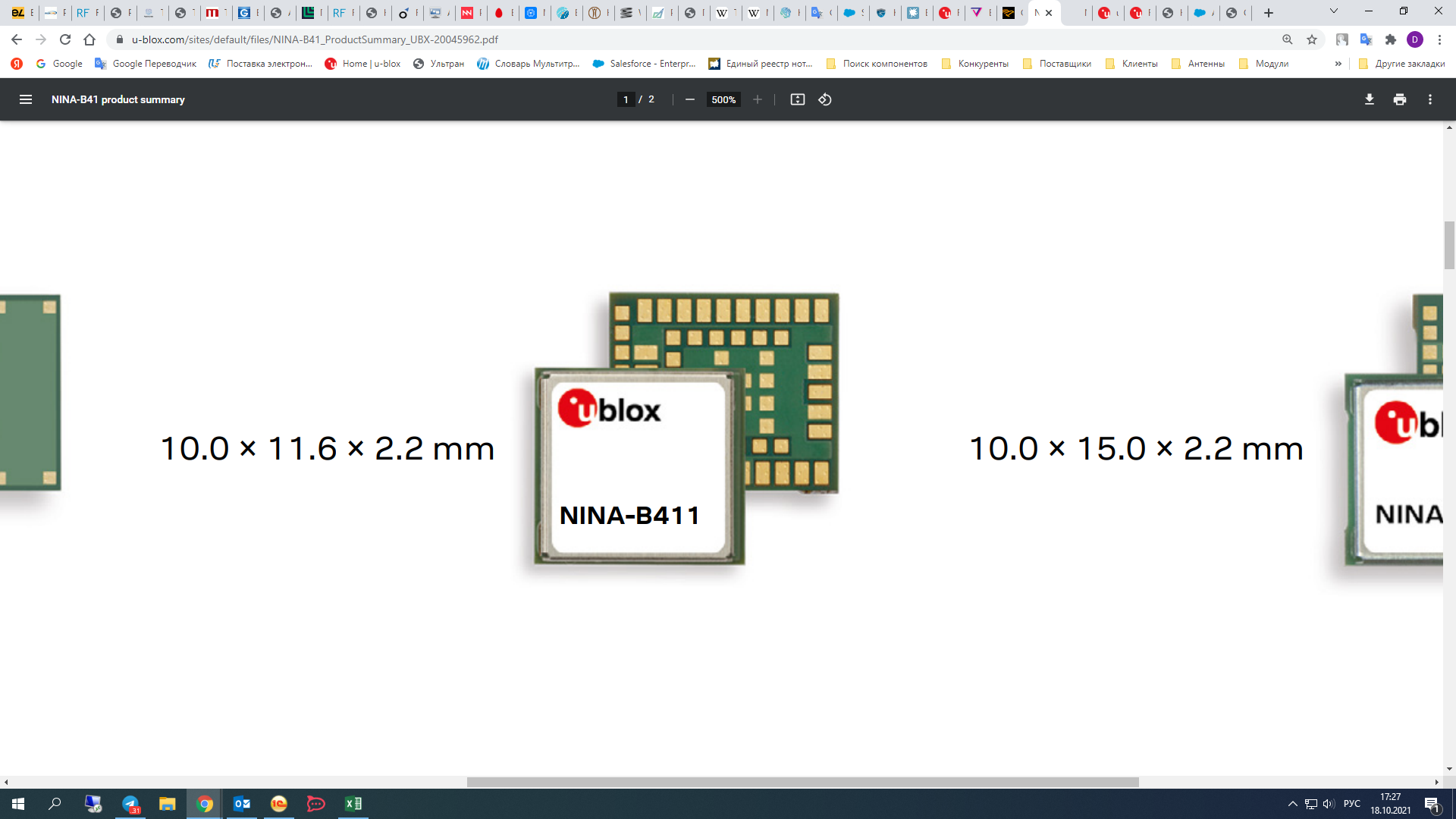
Task: Open the Ультран bookmark
Action: (x=438, y=64)
